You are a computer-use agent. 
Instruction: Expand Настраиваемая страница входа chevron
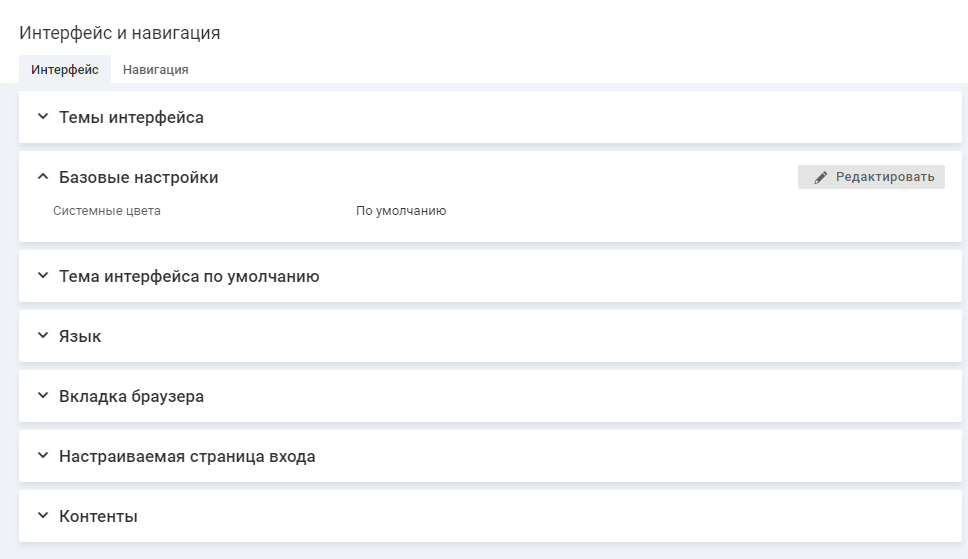[x=42, y=456]
